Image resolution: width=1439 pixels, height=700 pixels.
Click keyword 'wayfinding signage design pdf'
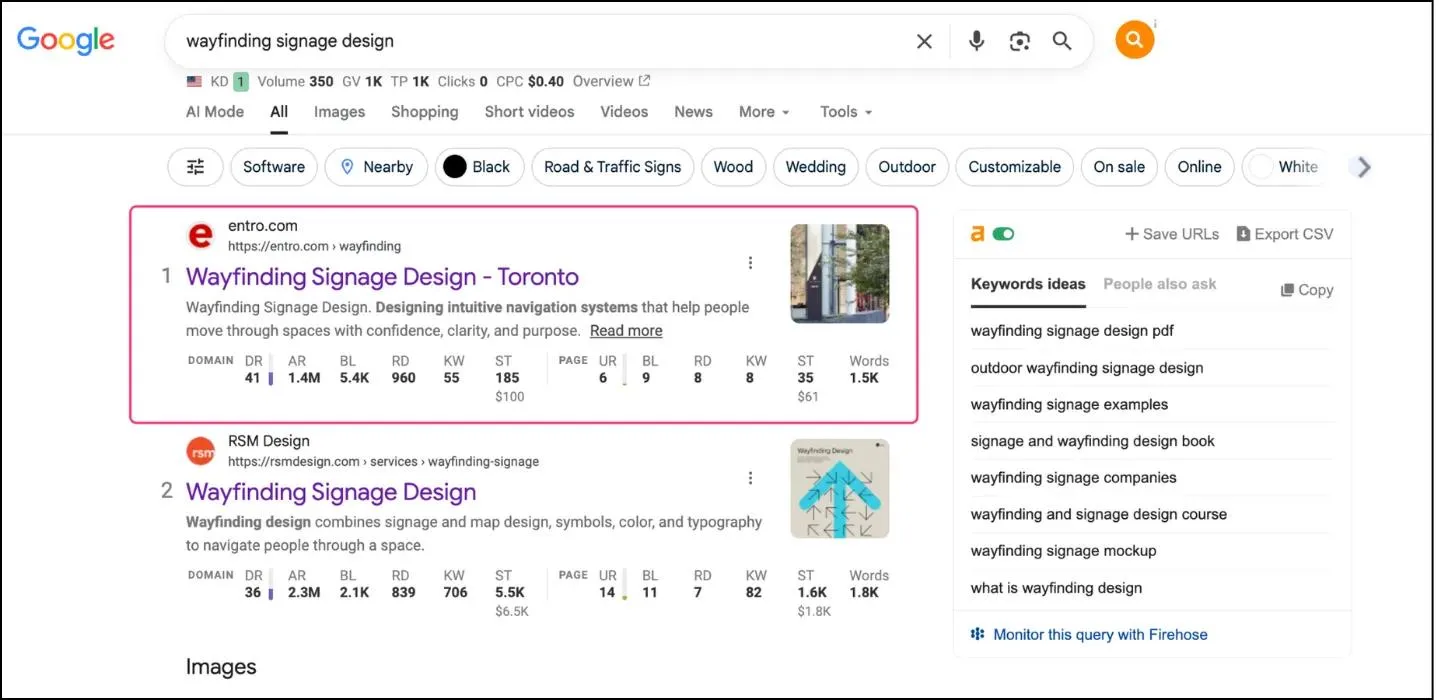[1072, 331]
